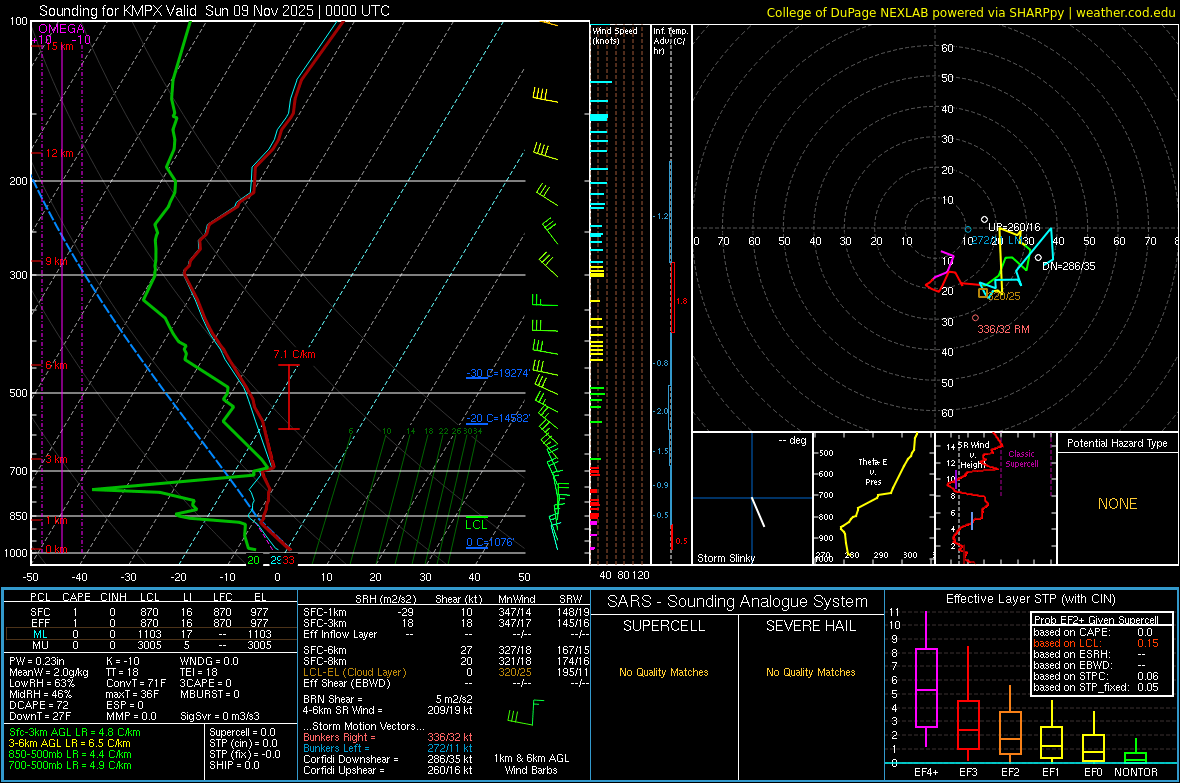Screen dimensions: 1180x783
Task: Click the 'Sfc-3km AGL LR = 4.8 C/km' line
Action: click(75, 733)
